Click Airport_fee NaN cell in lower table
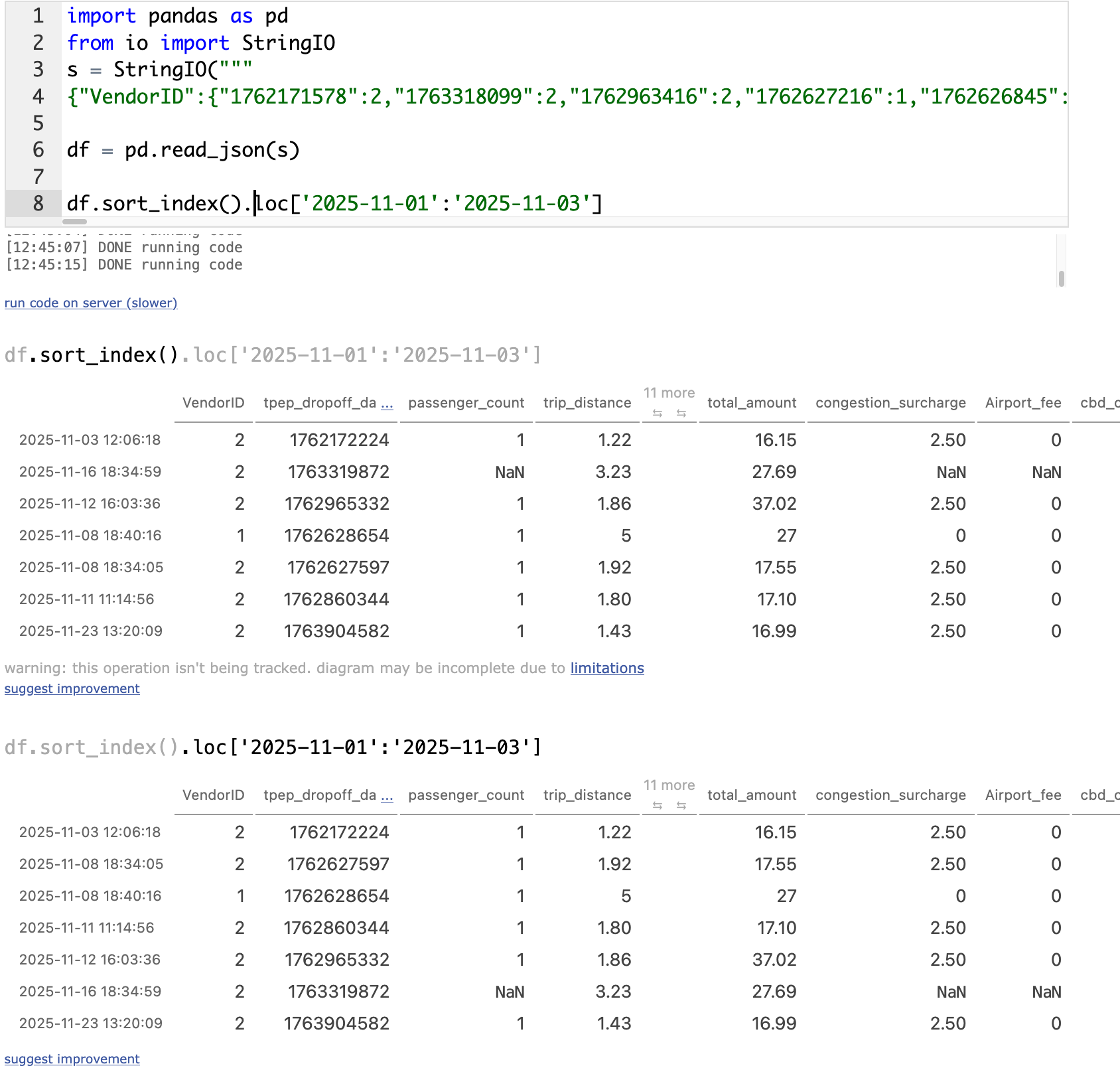 coord(1046,992)
